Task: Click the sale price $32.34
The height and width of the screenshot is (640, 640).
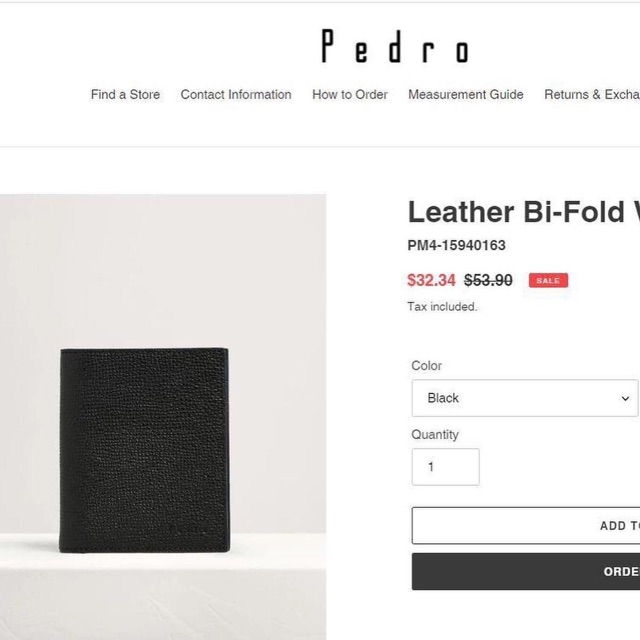Action: tap(431, 281)
